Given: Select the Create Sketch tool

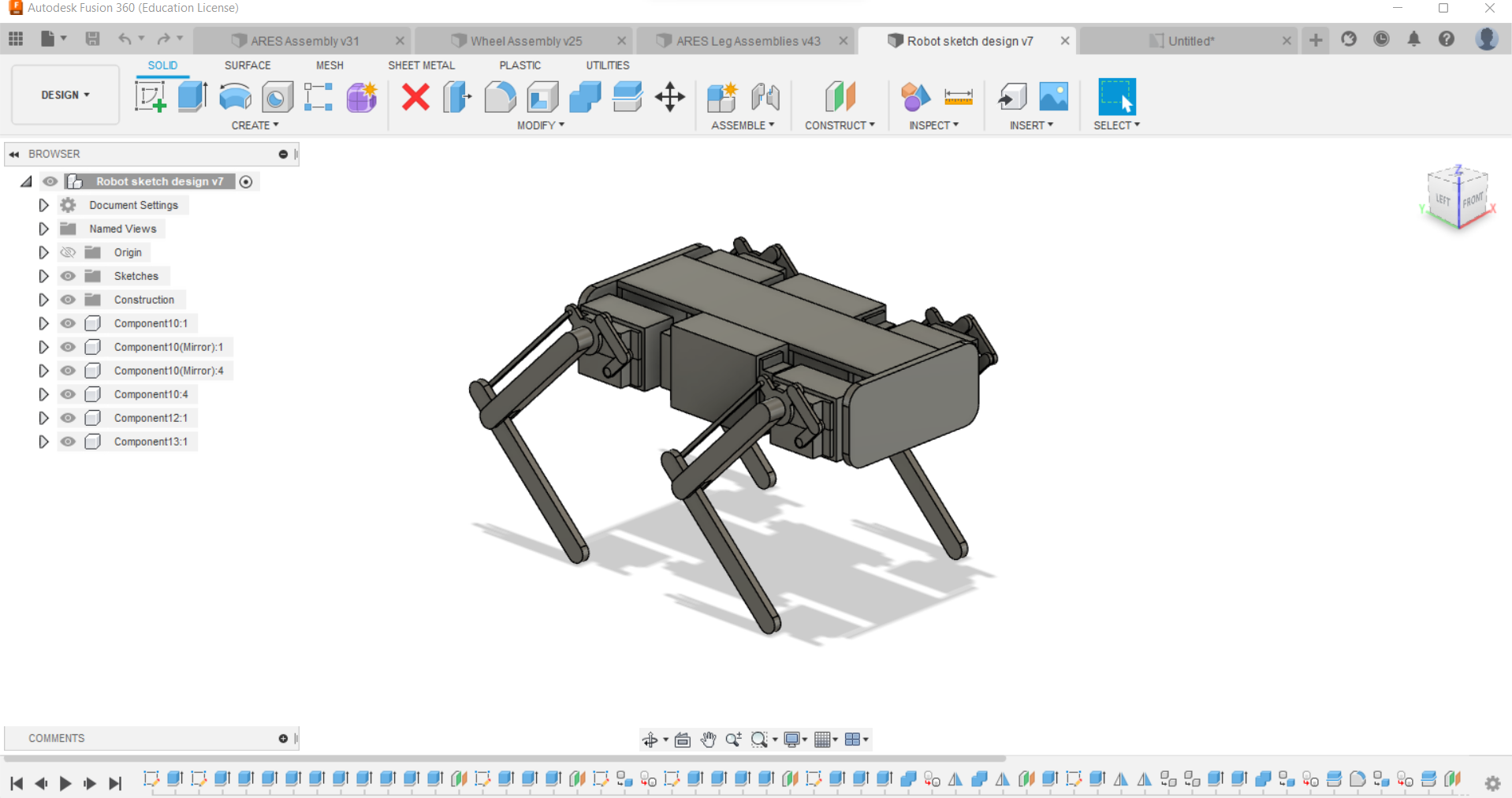Looking at the screenshot, I should (x=150, y=97).
